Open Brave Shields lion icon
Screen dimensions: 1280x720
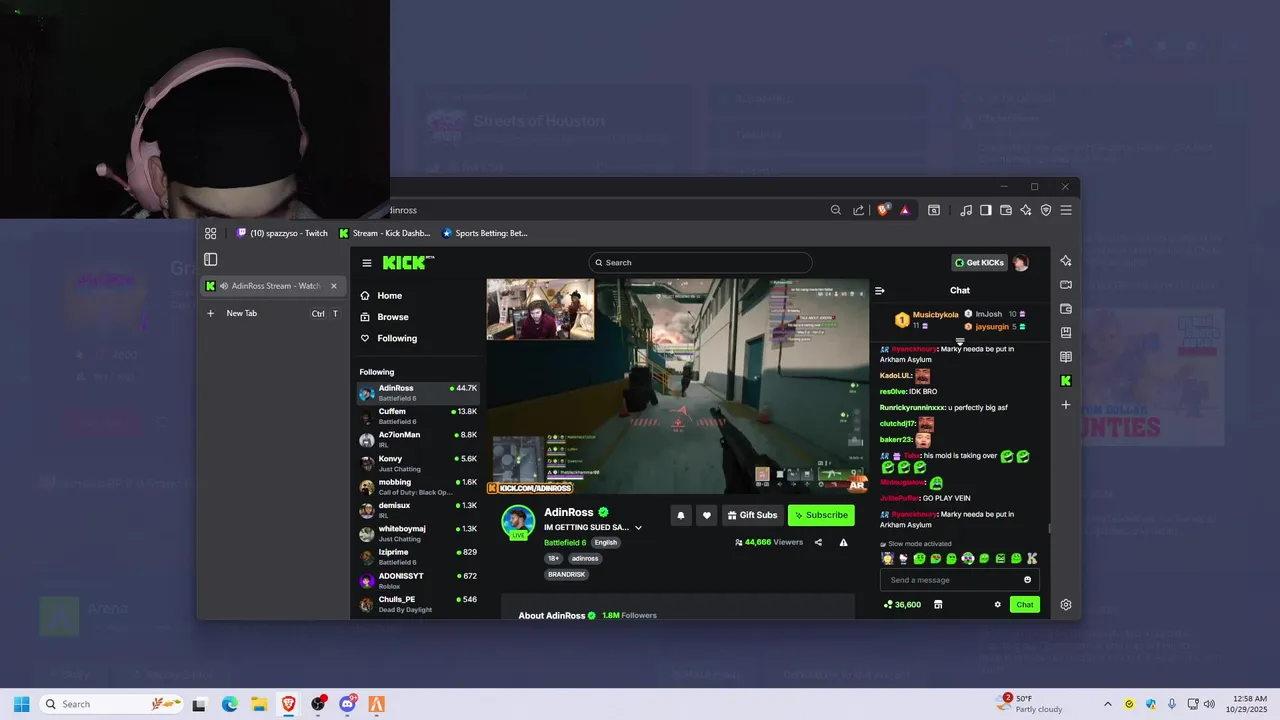[883, 210]
